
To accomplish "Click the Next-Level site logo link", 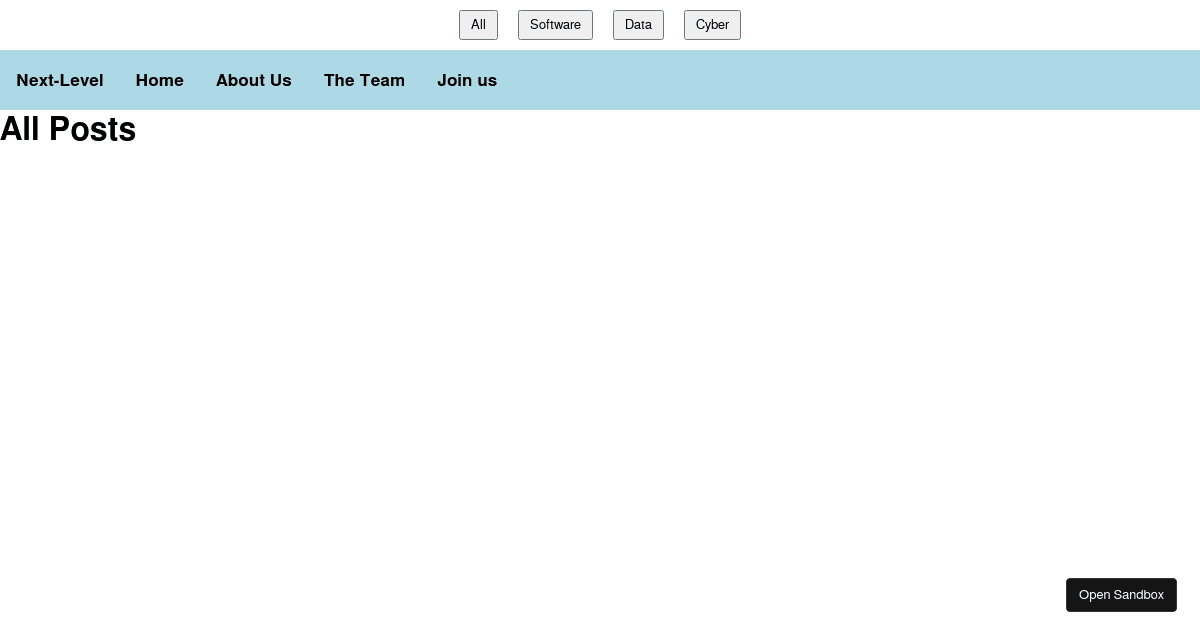I will pyautogui.click(x=60, y=80).
